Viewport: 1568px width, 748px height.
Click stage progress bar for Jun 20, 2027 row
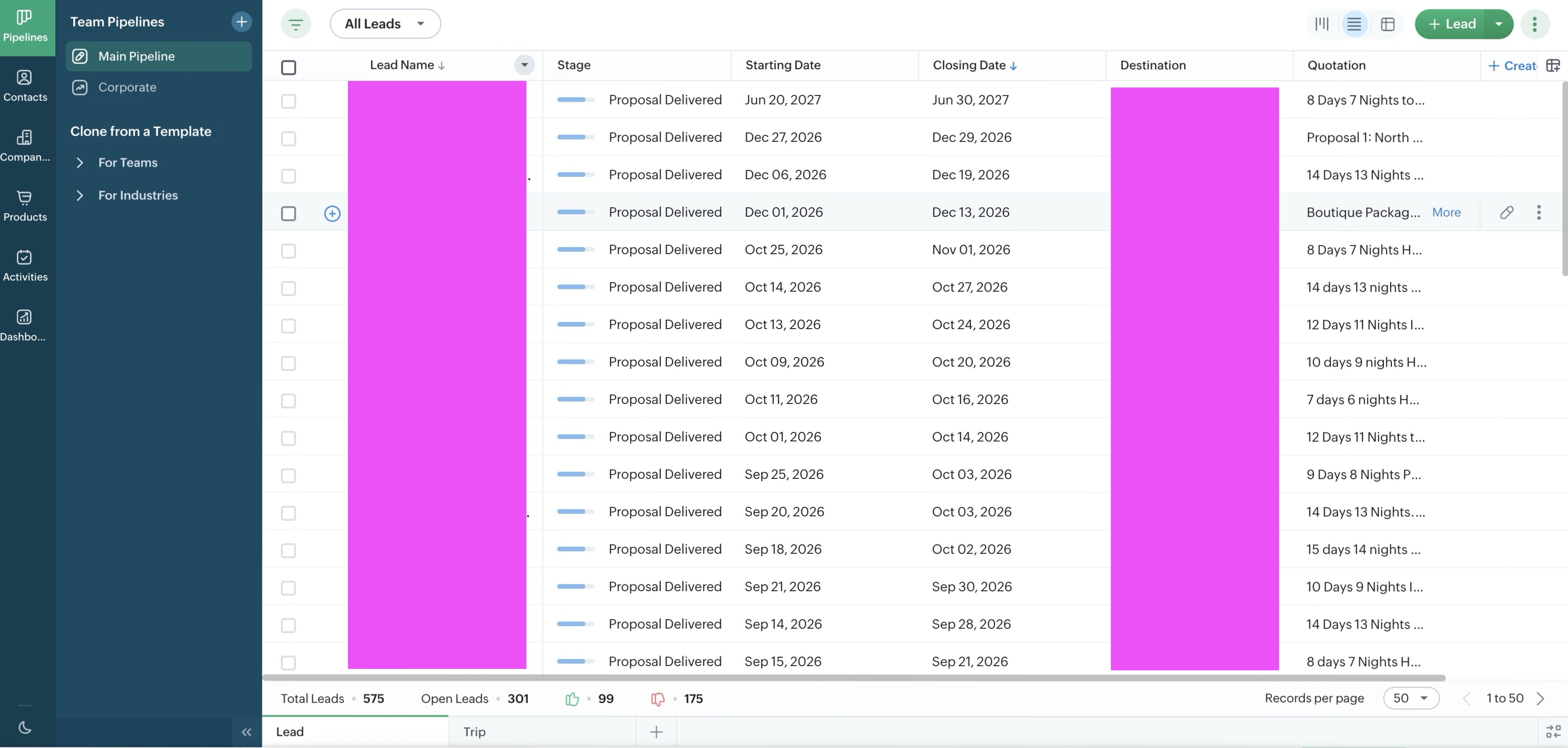coord(575,100)
